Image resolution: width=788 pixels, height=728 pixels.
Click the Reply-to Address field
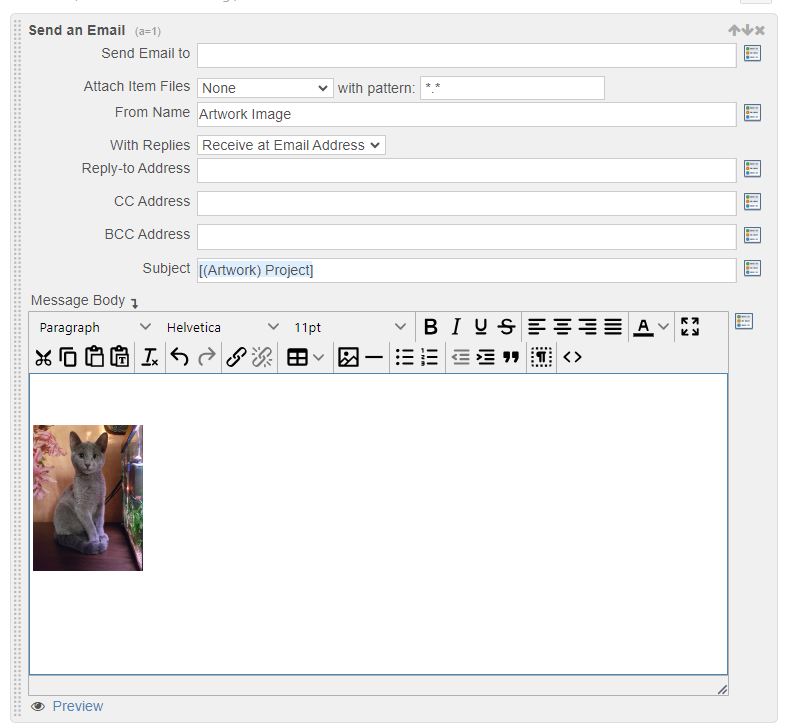(466, 170)
